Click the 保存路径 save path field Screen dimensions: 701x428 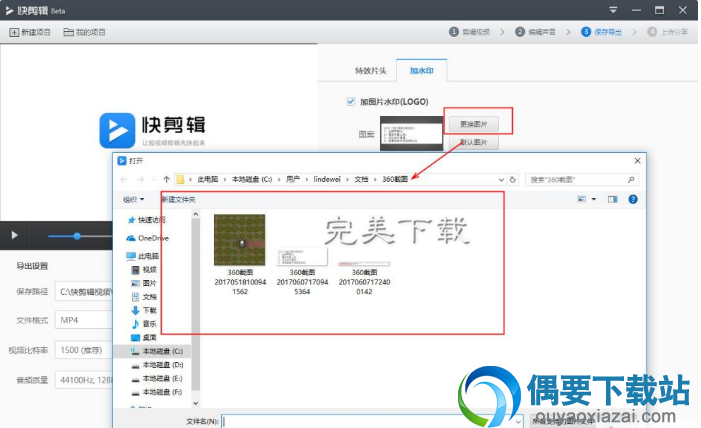pos(84,292)
